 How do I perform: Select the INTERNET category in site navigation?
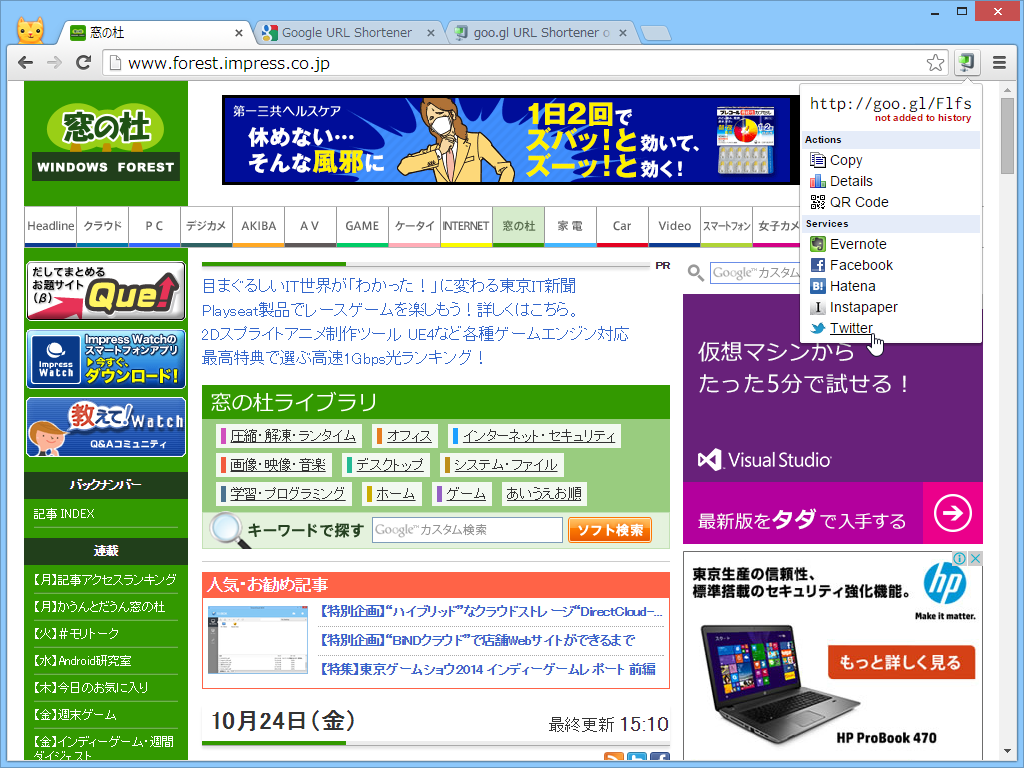465,226
